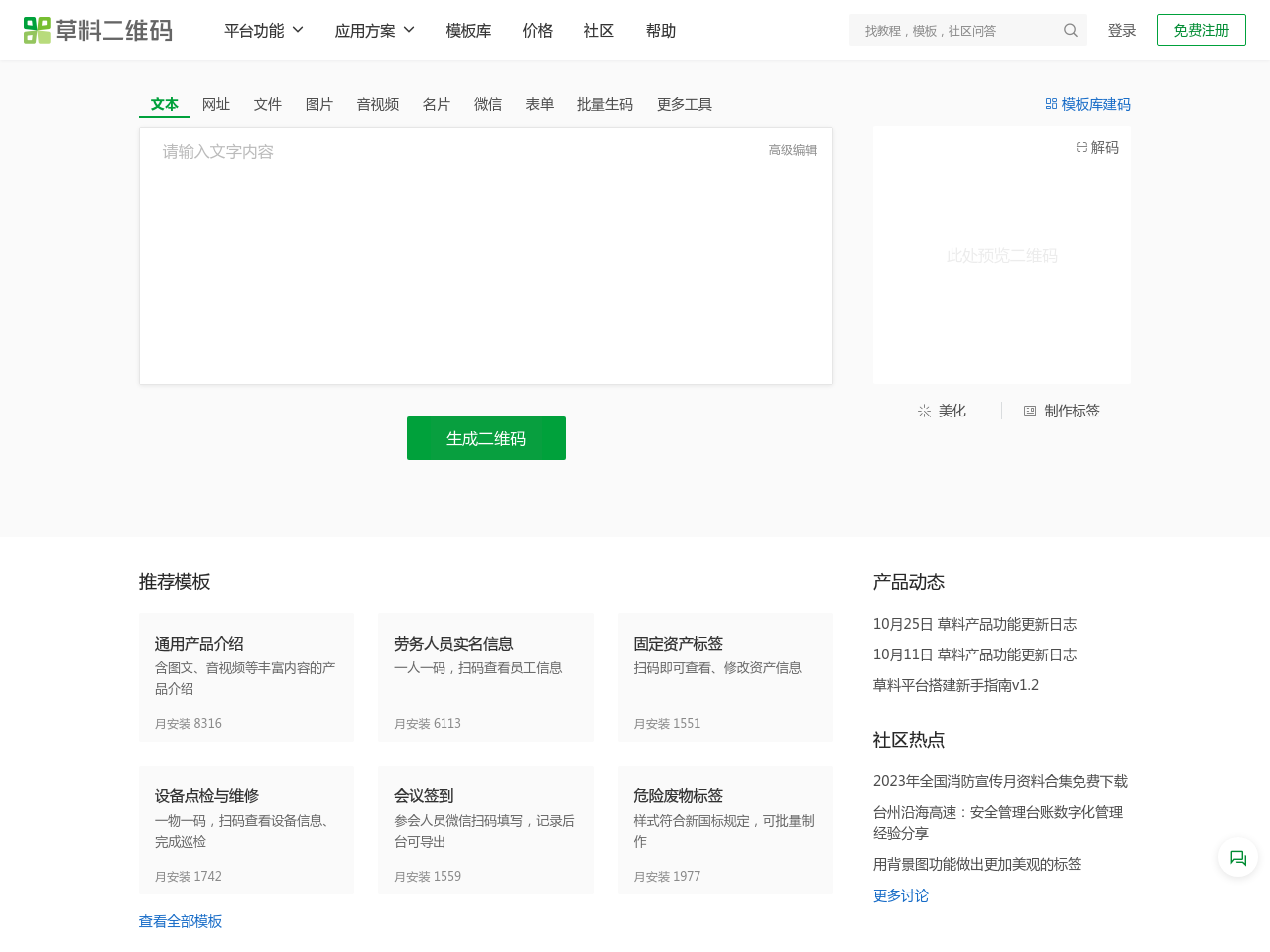Click the 免费注册 register button
Image resolution: width=1270 pixels, height=952 pixels.
pyautogui.click(x=1201, y=30)
